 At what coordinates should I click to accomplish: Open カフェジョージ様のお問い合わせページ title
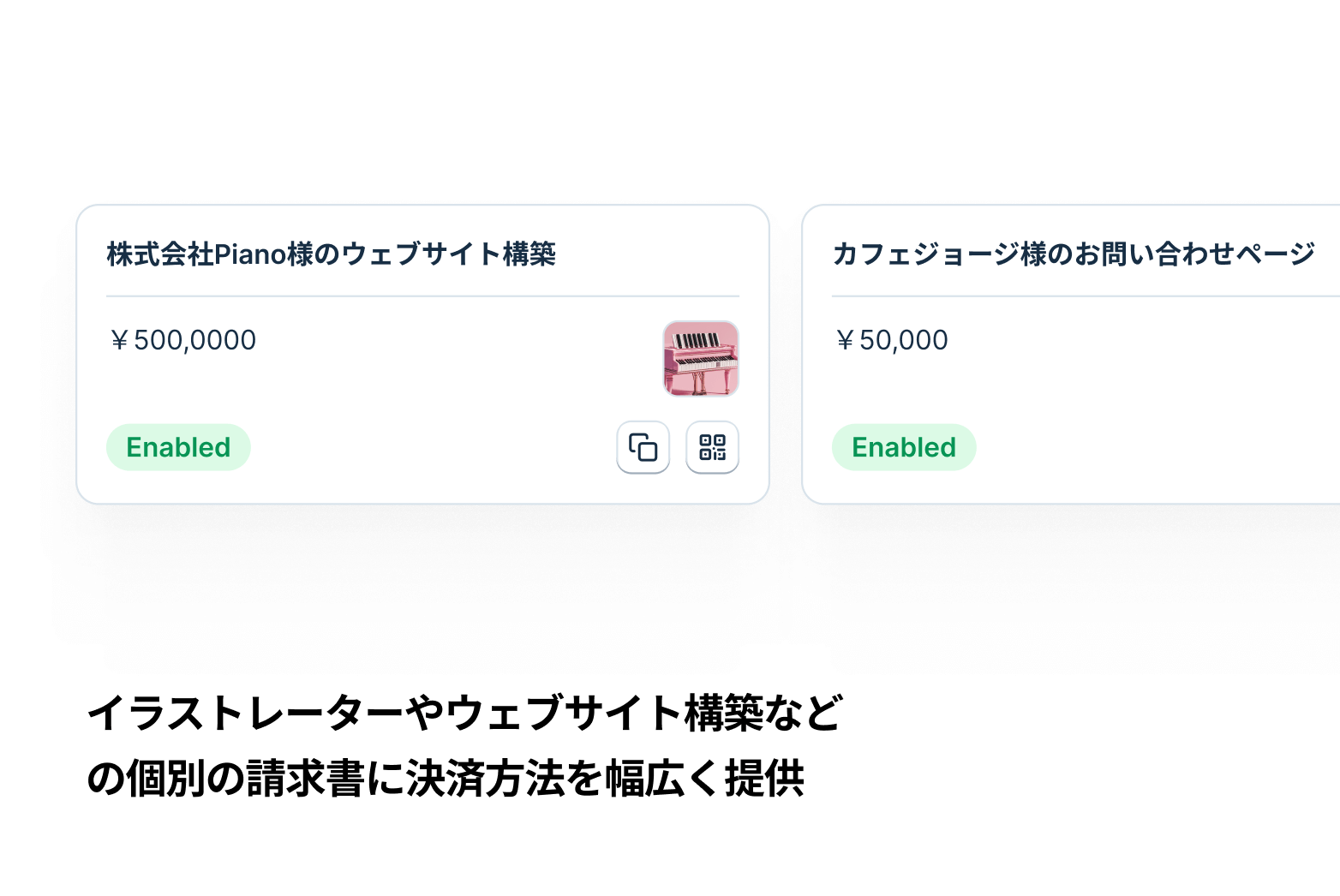pyautogui.click(x=1073, y=254)
